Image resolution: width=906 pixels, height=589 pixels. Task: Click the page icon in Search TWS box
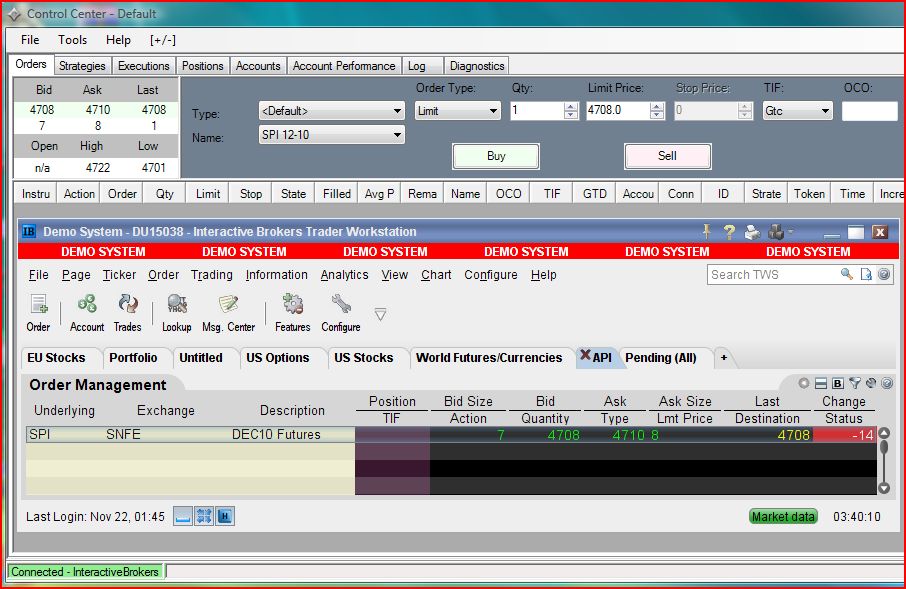[x=866, y=275]
